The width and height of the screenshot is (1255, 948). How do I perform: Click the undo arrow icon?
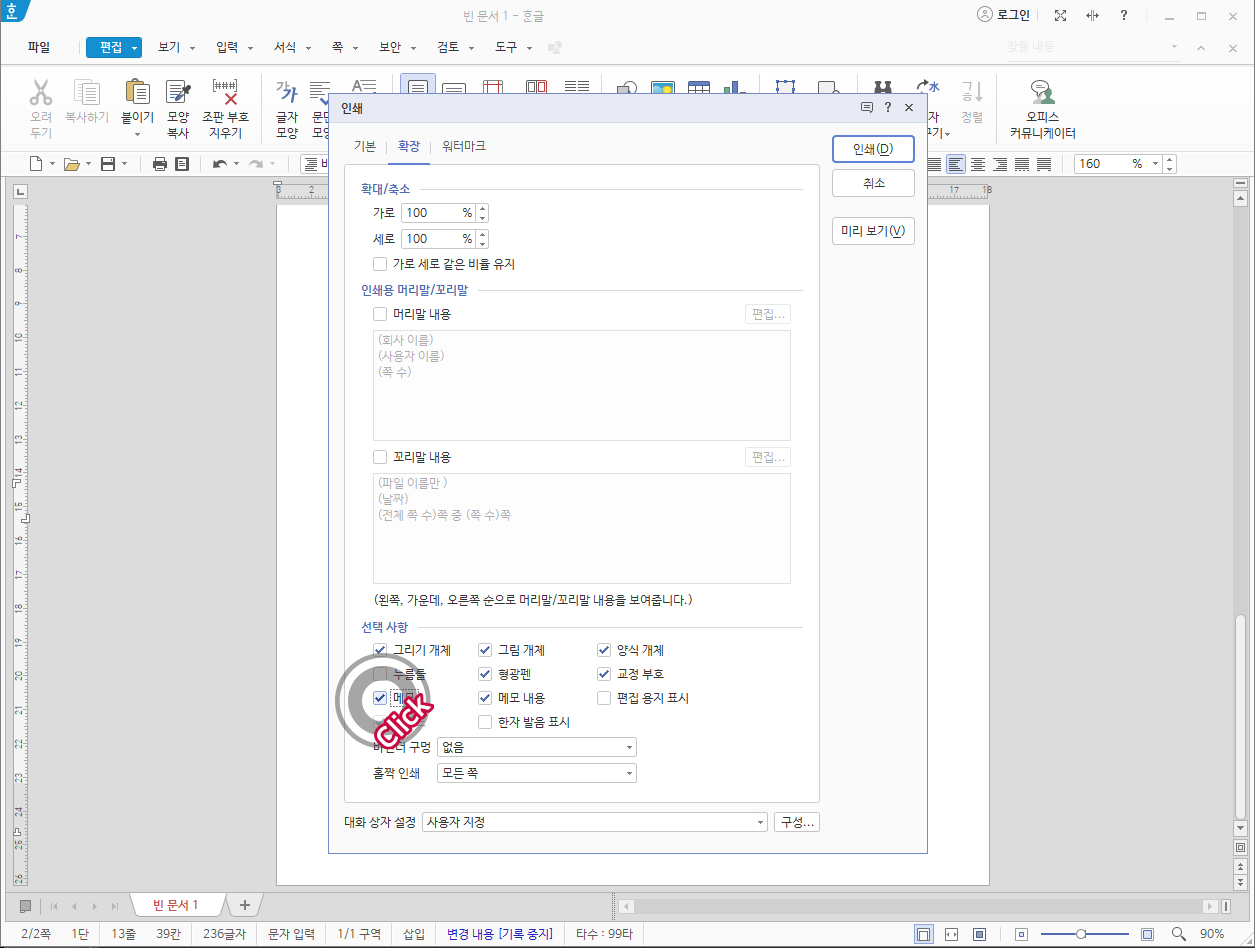click(219, 163)
